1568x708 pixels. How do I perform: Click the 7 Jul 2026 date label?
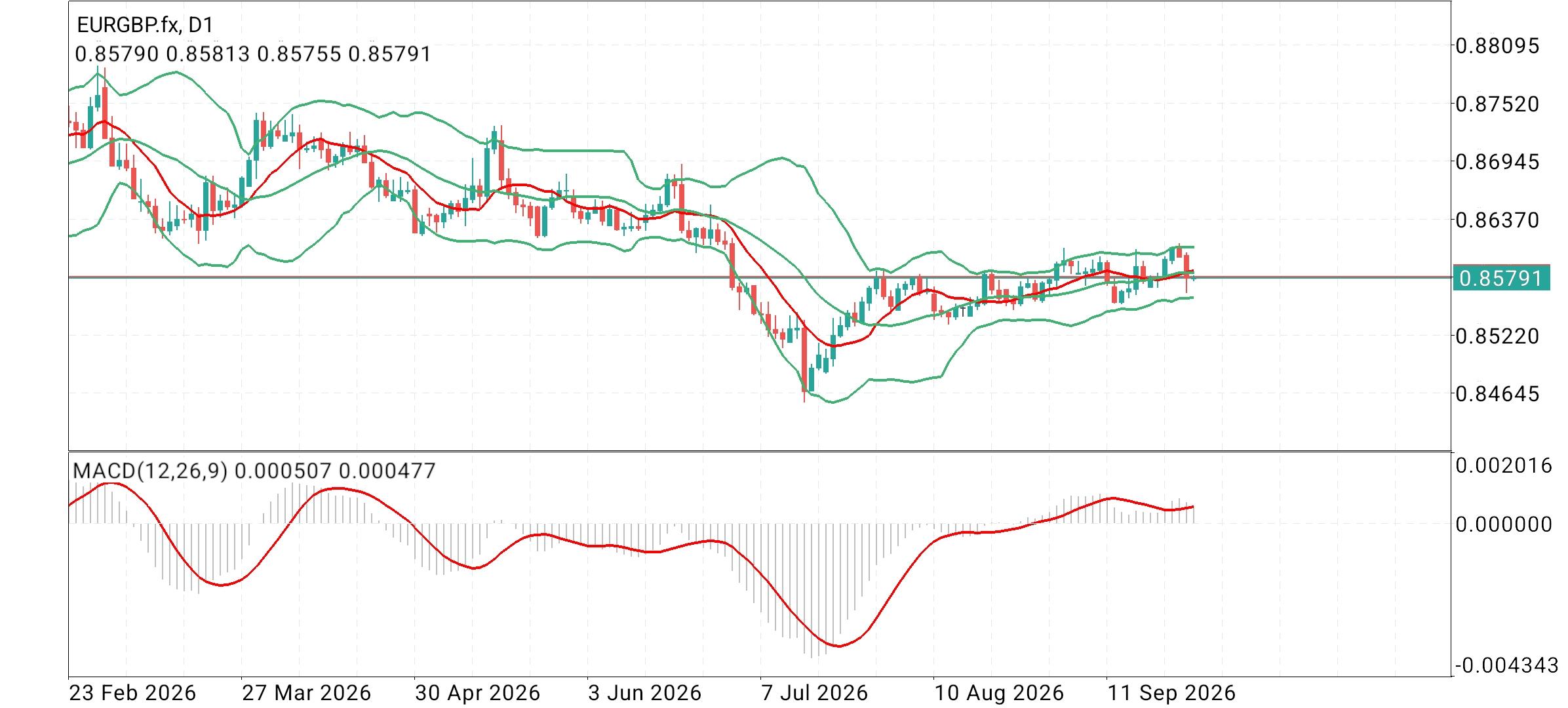pyautogui.click(x=814, y=693)
